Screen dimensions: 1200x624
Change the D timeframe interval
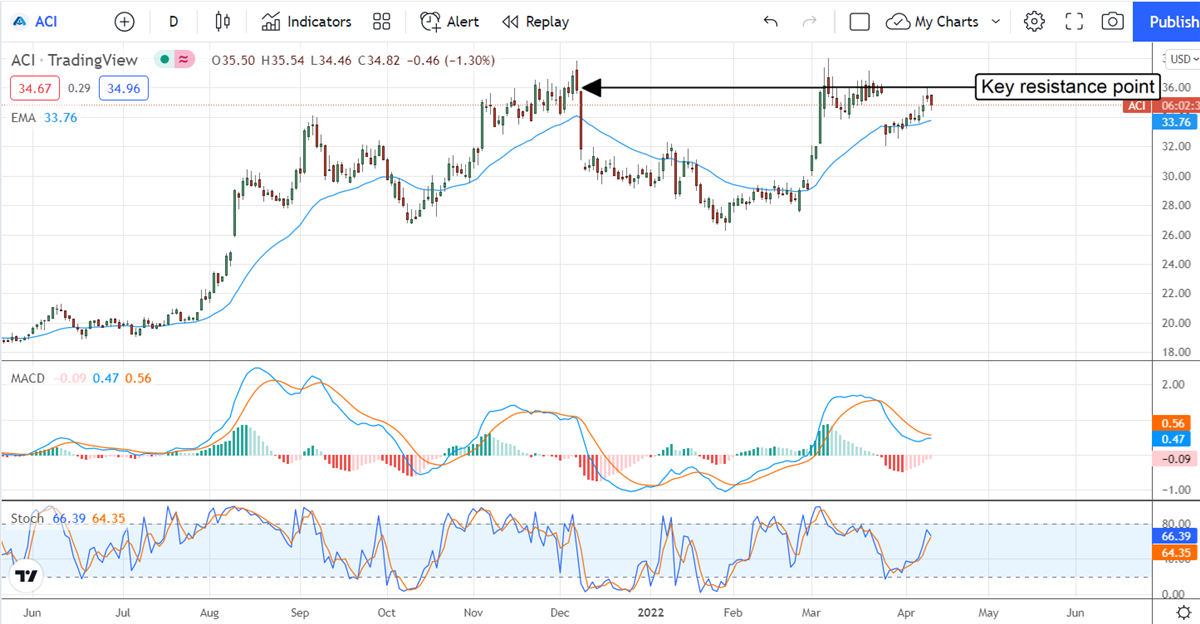(174, 21)
